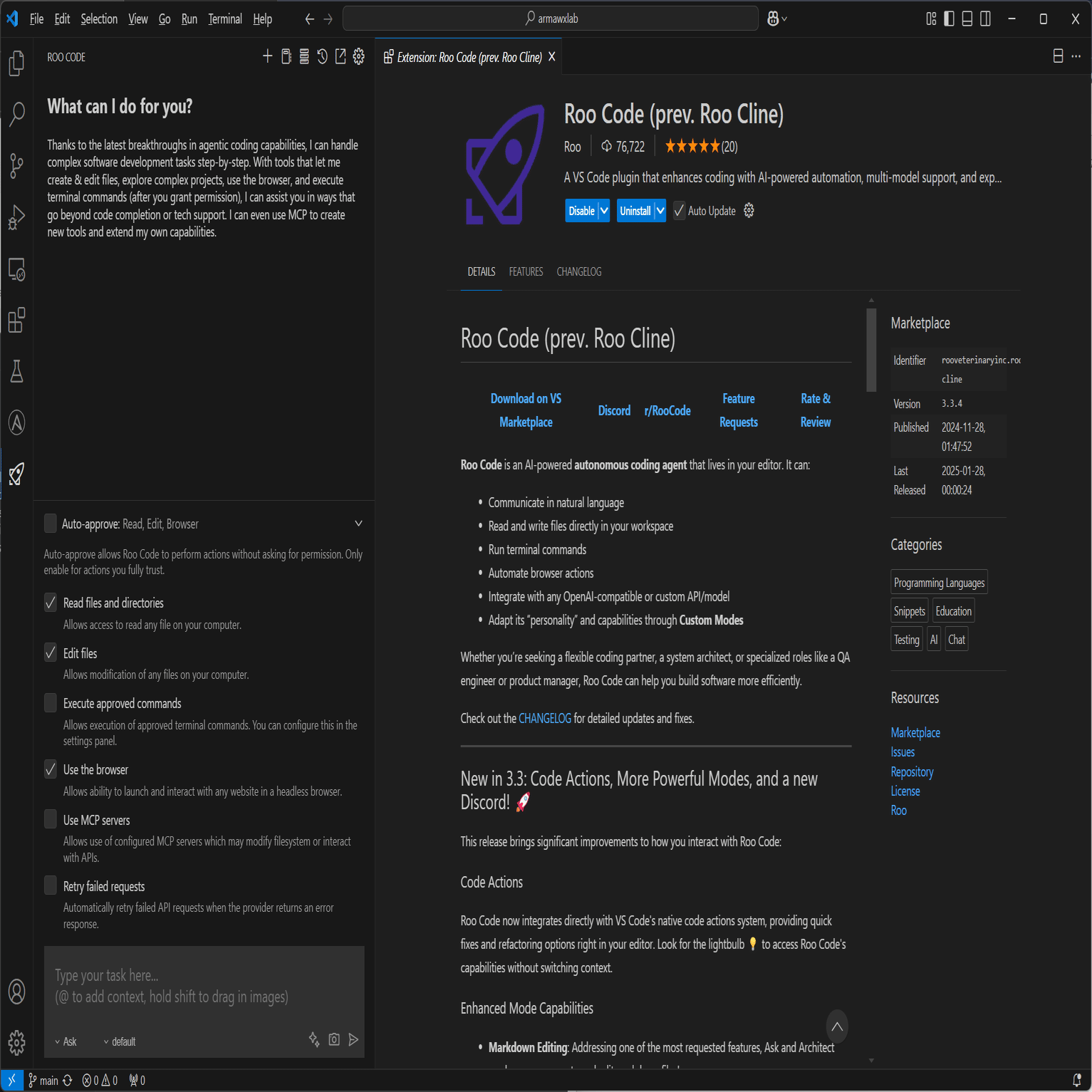Image resolution: width=1092 pixels, height=1092 pixels.
Task: Open extension settings gear beside Auto Update
Action: pyautogui.click(x=749, y=210)
